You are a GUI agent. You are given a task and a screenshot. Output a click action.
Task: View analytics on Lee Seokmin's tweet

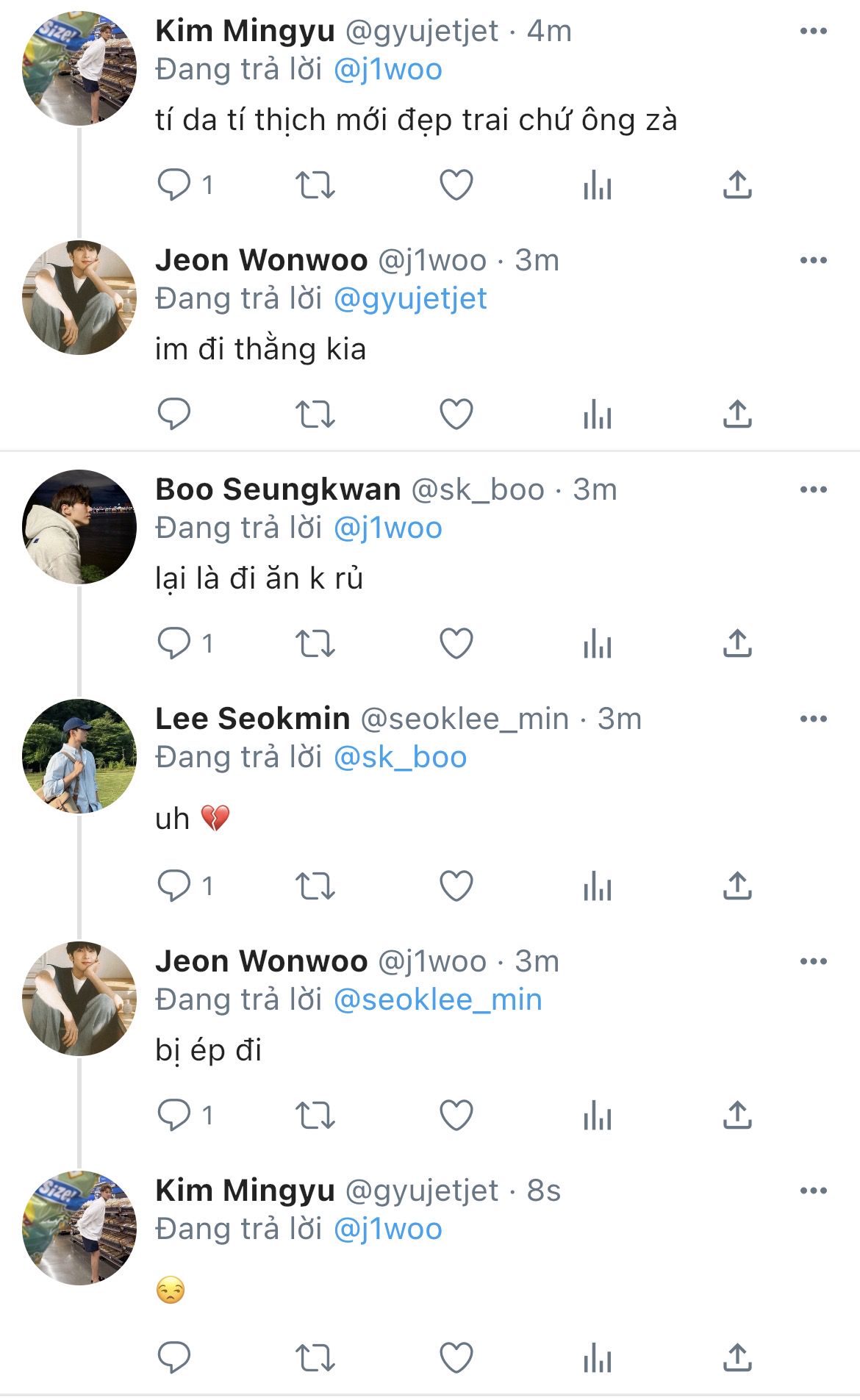click(597, 886)
